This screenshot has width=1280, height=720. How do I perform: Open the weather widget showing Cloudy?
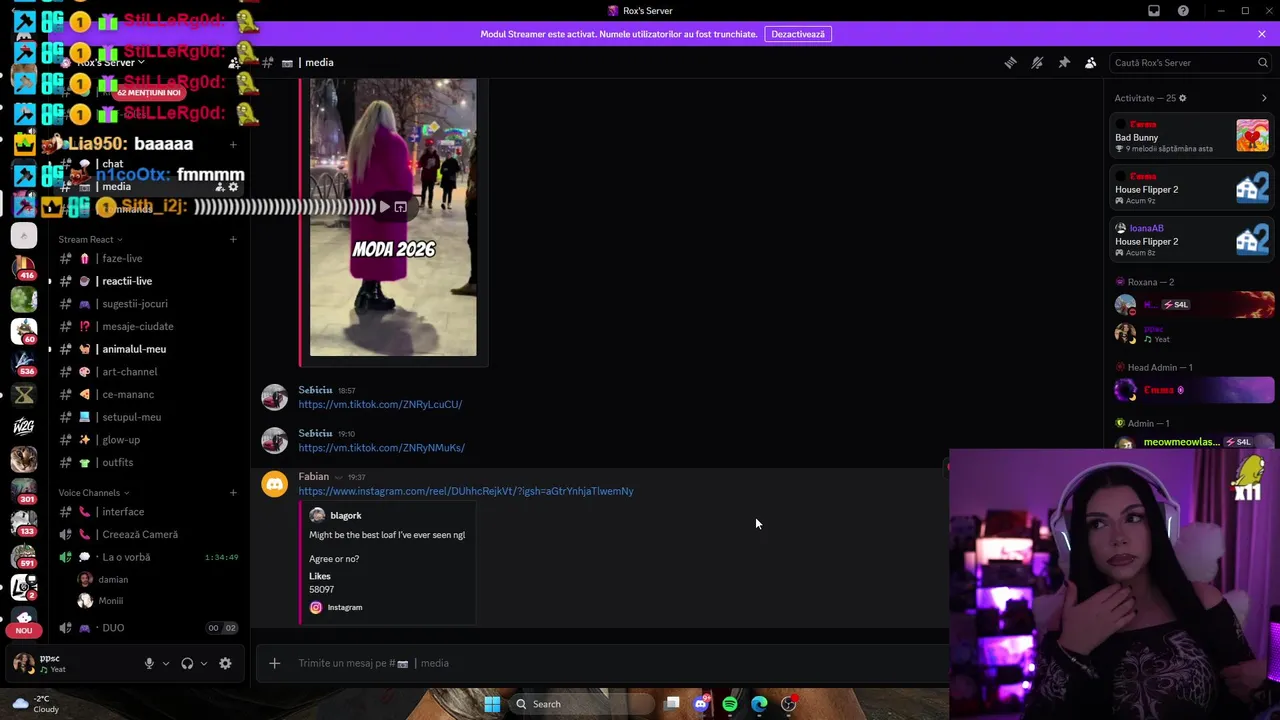click(36, 704)
